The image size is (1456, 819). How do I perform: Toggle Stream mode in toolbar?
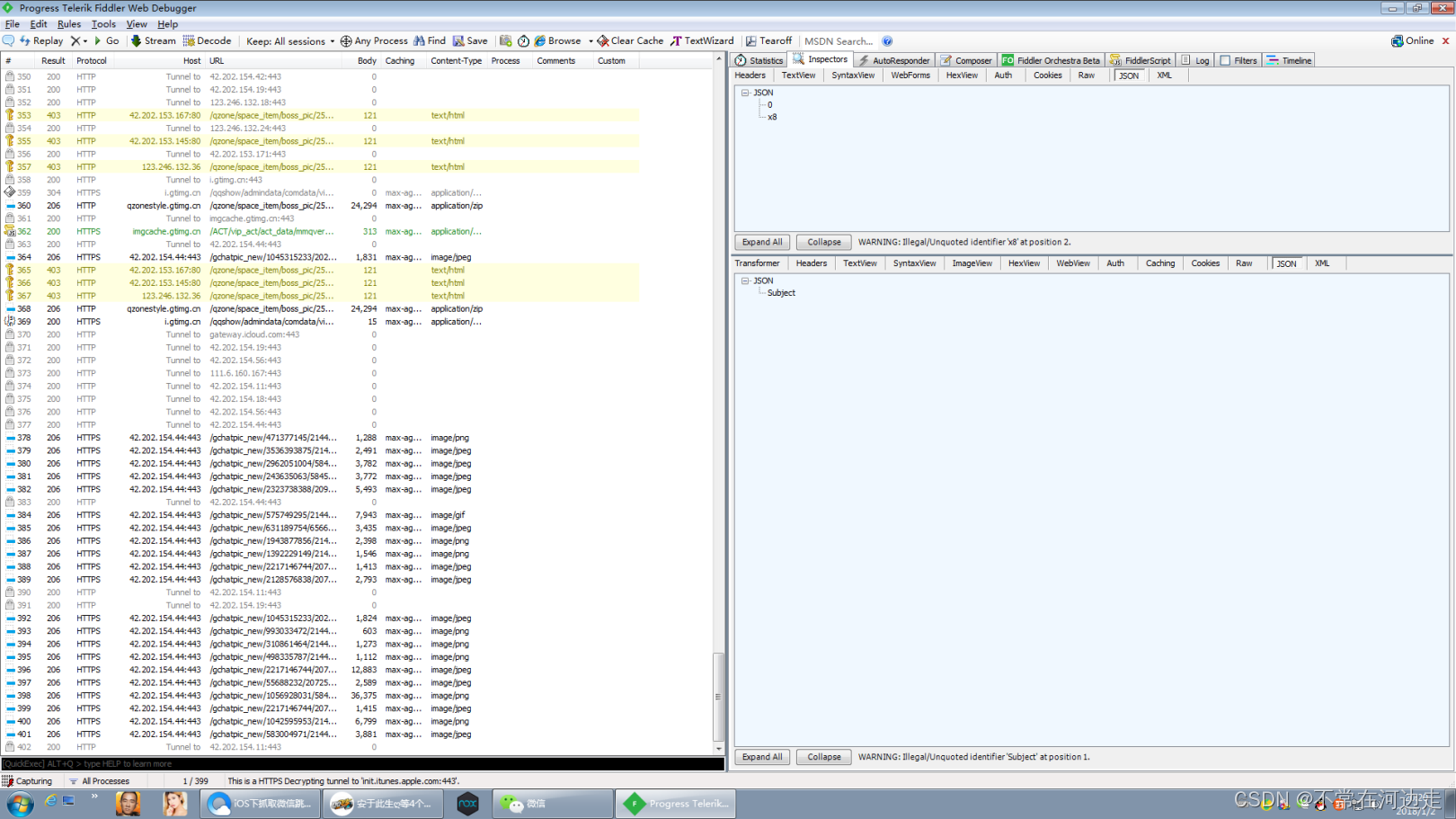[x=154, y=41]
